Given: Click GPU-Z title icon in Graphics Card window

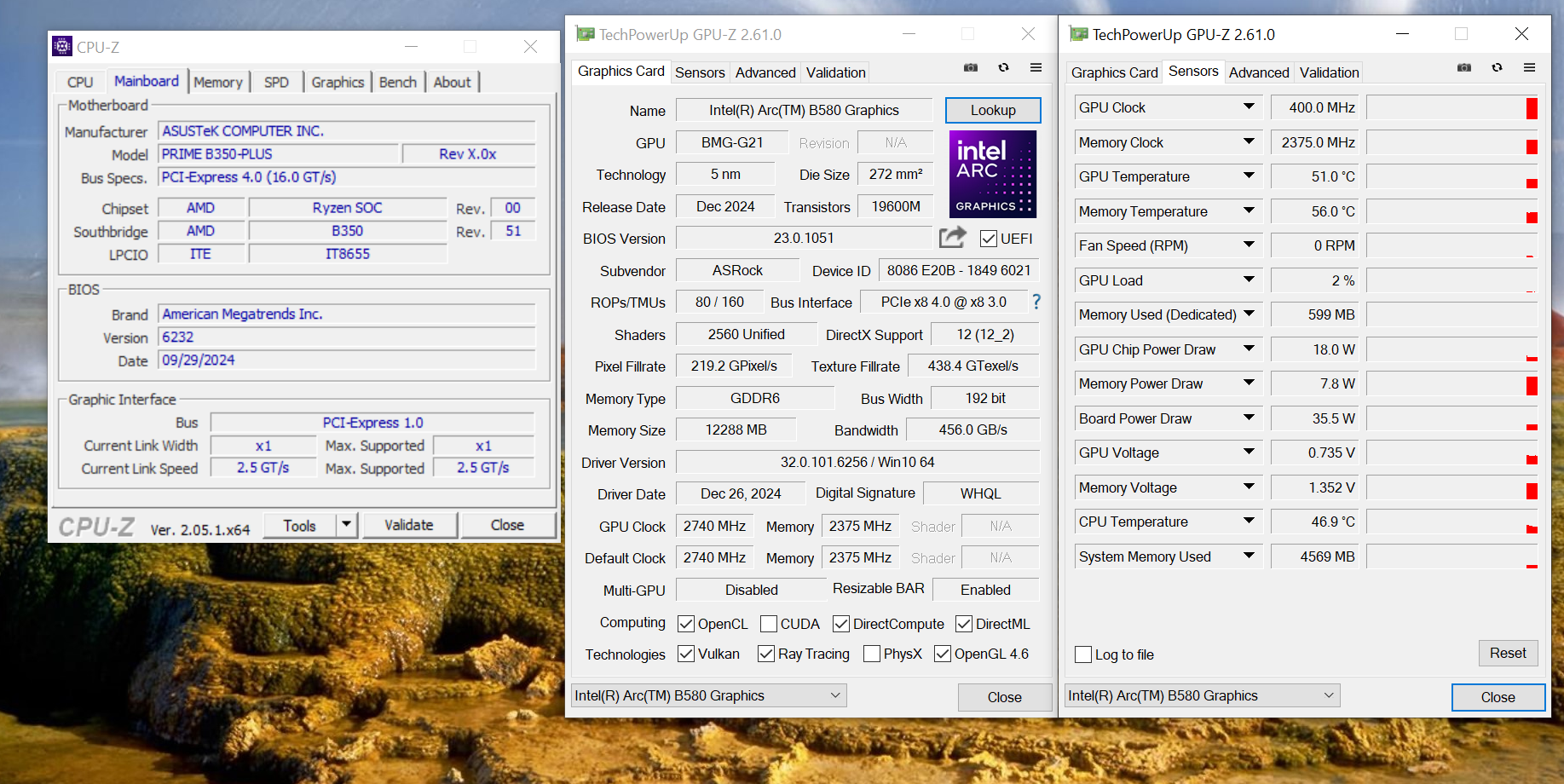Looking at the screenshot, I should [x=585, y=34].
